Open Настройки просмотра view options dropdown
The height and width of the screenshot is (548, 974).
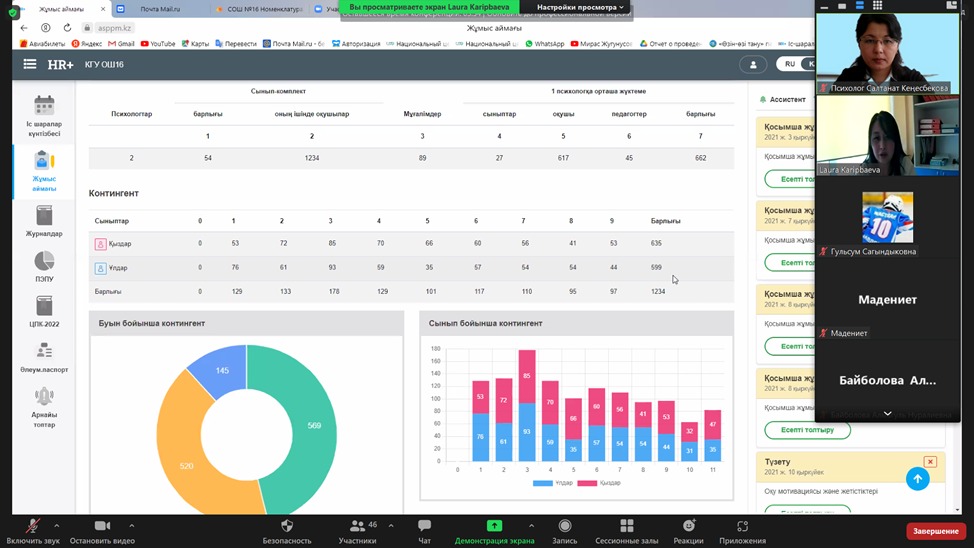click(580, 7)
